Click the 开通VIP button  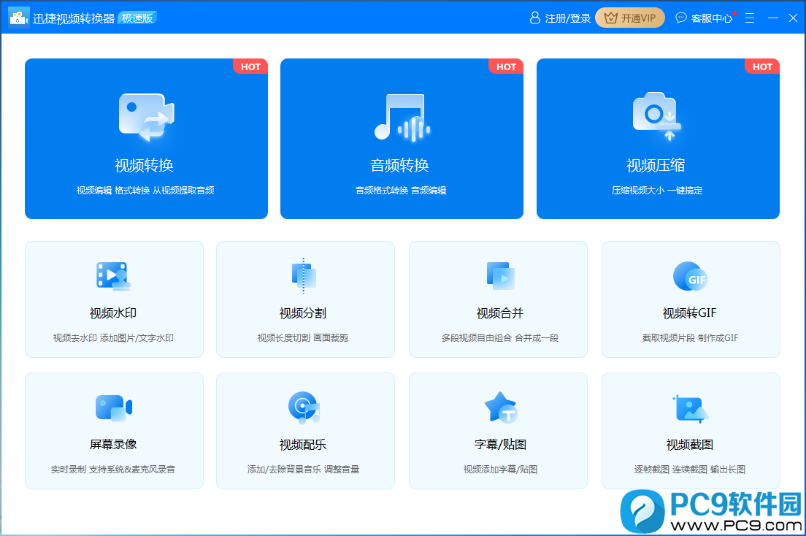(x=630, y=18)
